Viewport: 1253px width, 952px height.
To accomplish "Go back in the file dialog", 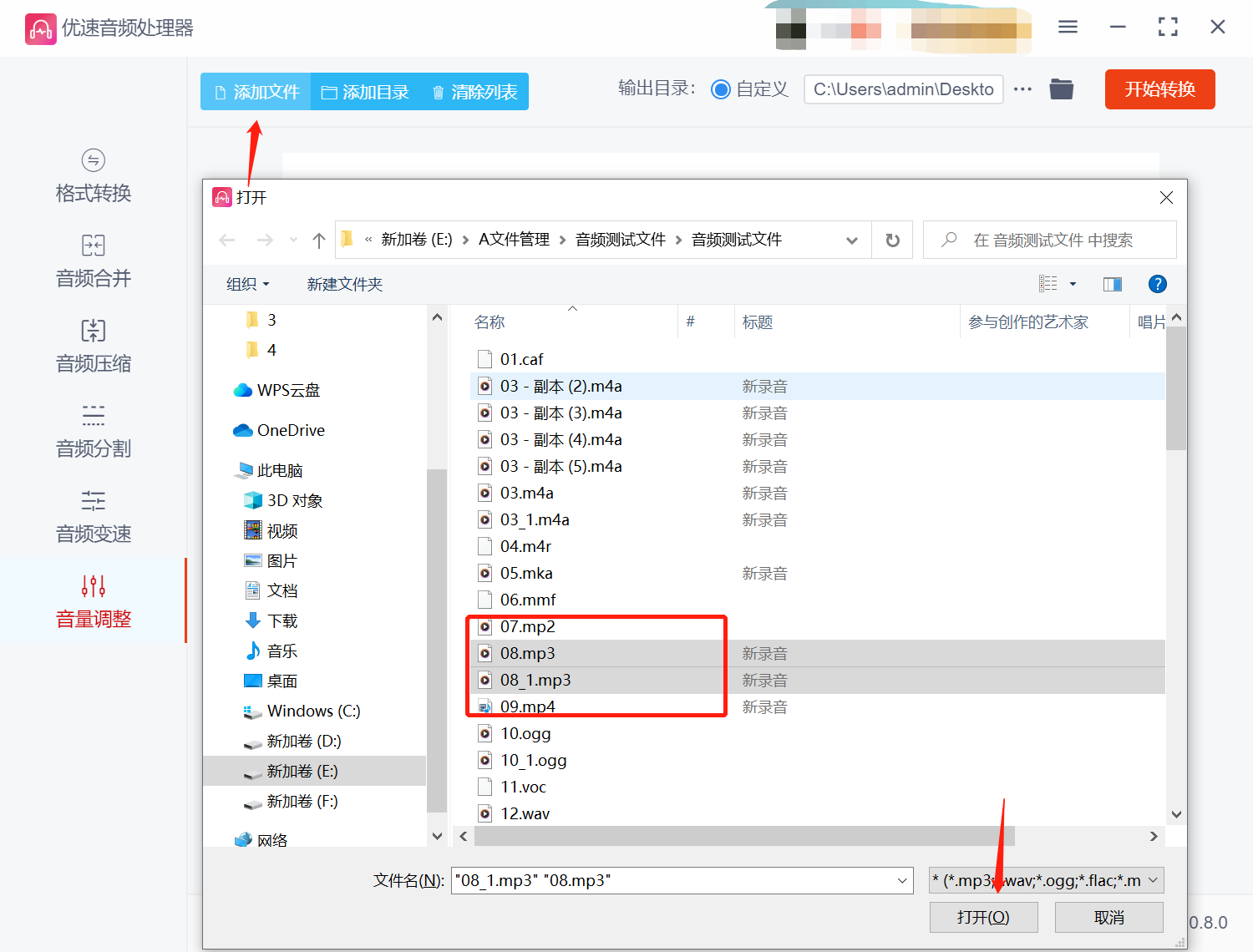I will [227, 241].
